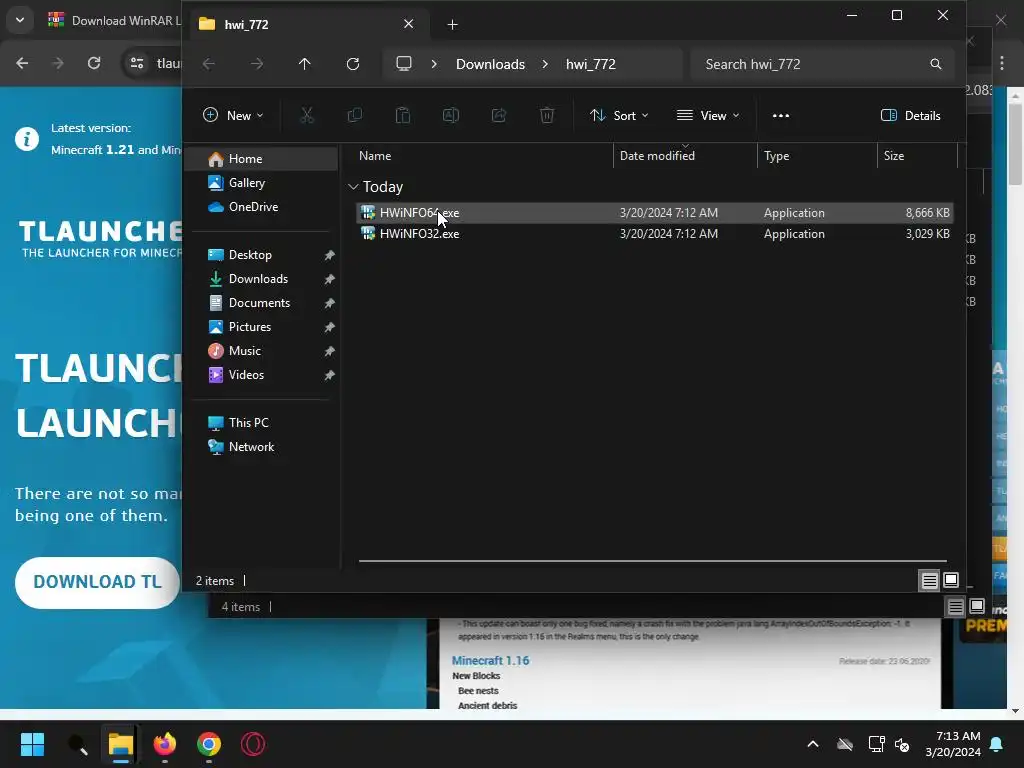Collapse the Today group
The width and height of the screenshot is (1024, 768).
[353, 187]
